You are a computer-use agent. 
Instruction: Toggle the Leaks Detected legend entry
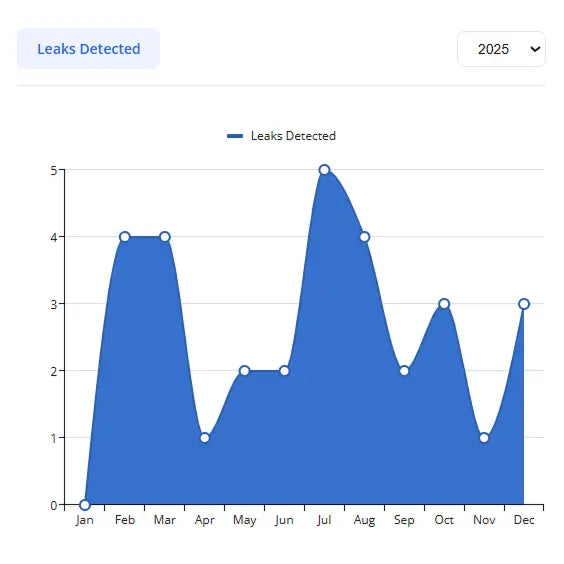281,136
